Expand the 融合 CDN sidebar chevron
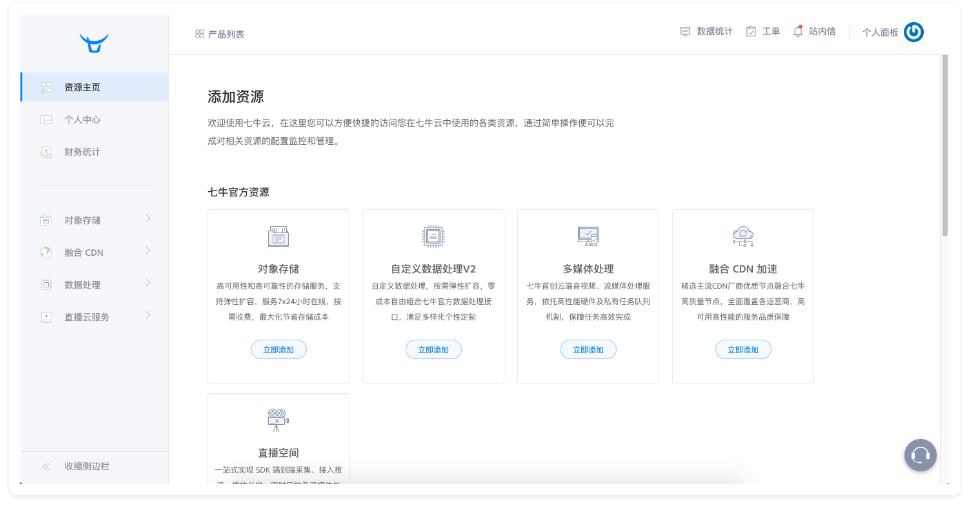969x507 pixels. pyautogui.click(x=148, y=250)
